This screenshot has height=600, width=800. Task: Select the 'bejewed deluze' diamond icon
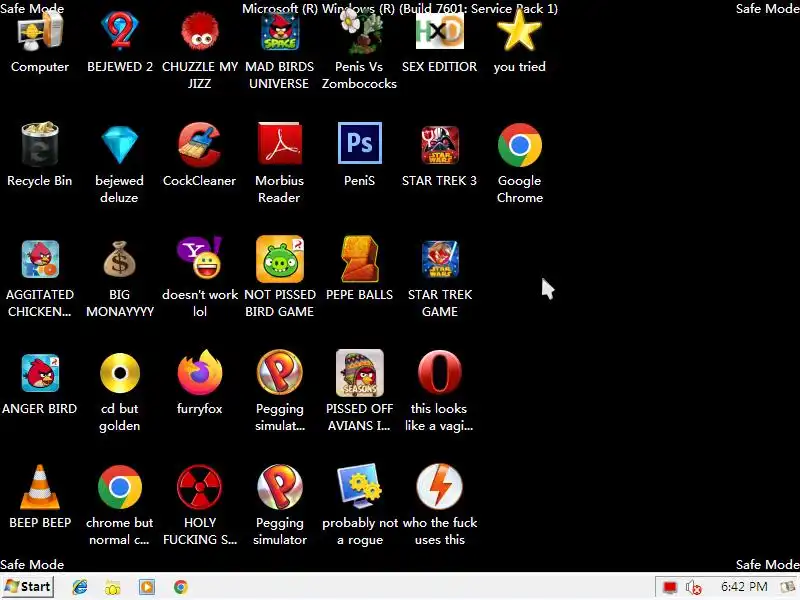[119, 145]
